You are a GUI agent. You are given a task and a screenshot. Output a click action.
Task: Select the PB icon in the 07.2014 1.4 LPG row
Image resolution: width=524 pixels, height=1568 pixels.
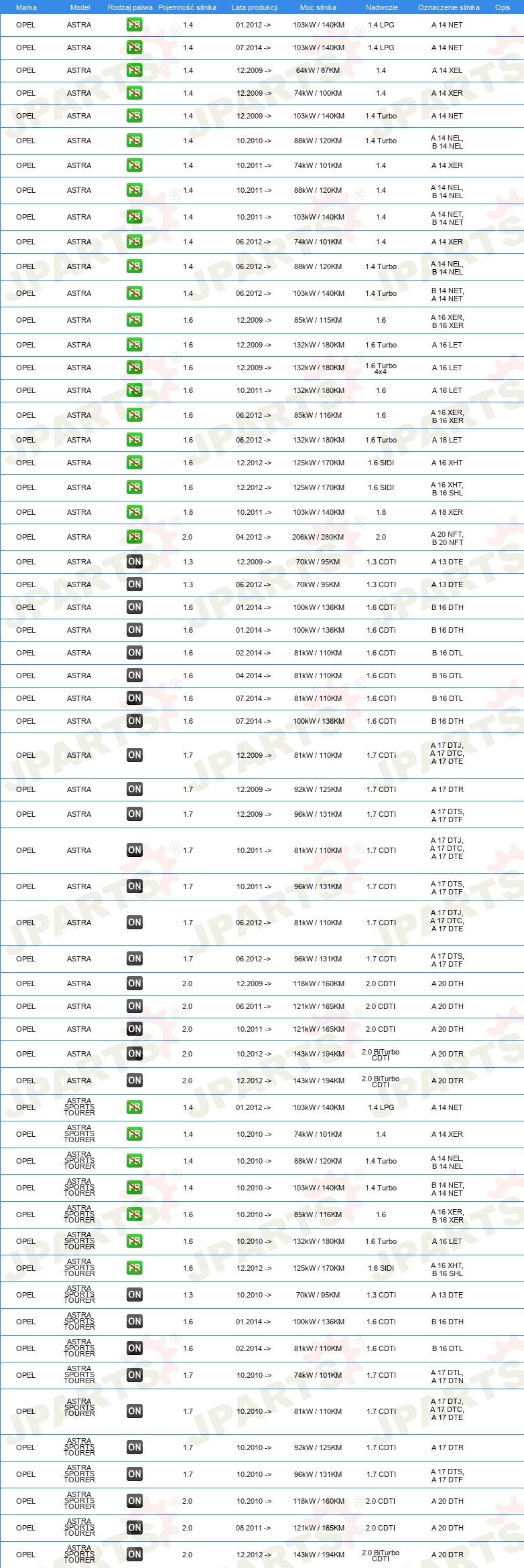[x=134, y=48]
